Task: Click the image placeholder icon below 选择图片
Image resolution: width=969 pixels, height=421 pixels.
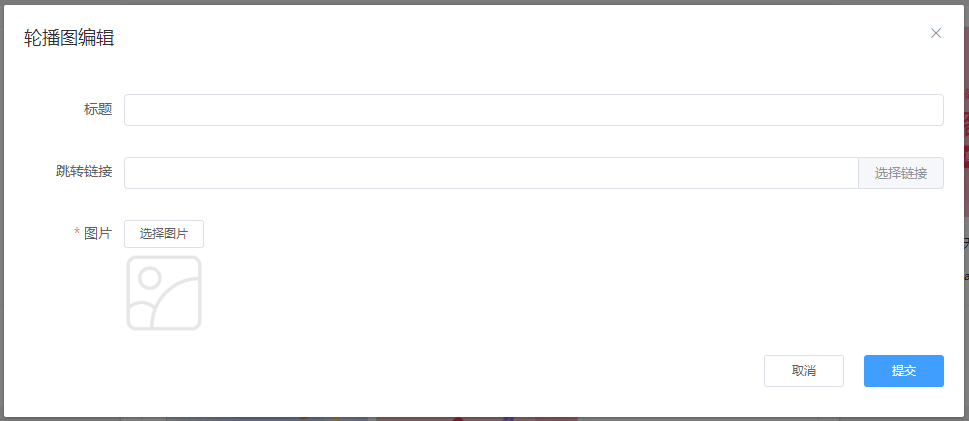Action: pos(164,293)
